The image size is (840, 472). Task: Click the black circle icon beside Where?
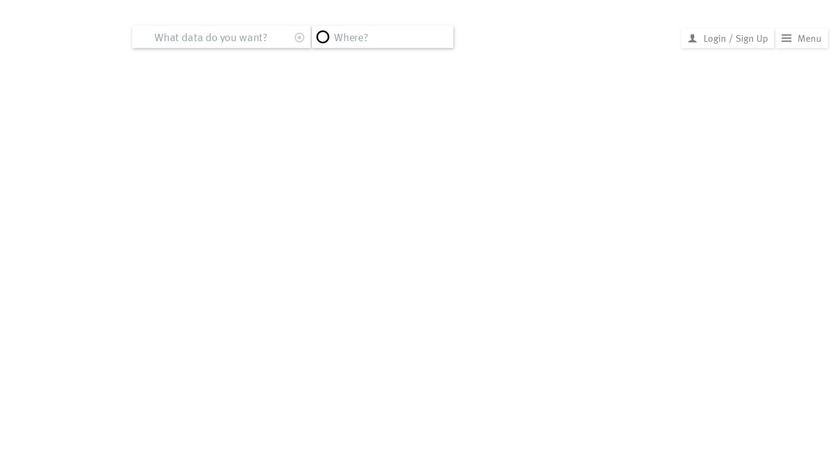pyautogui.click(x=322, y=37)
